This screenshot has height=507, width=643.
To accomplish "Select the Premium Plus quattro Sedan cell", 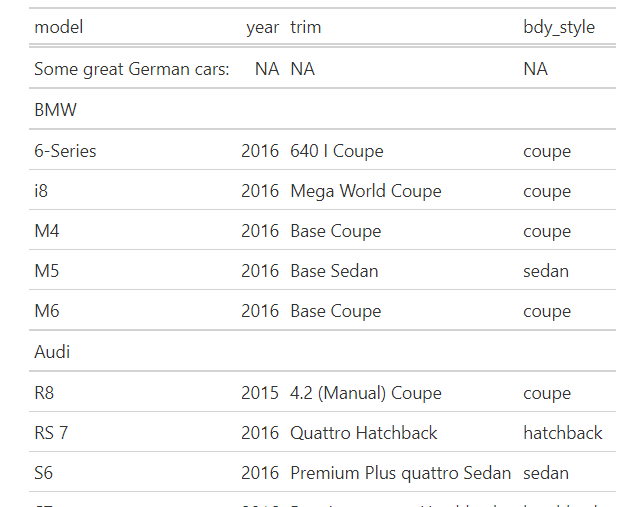I will tap(401, 473).
